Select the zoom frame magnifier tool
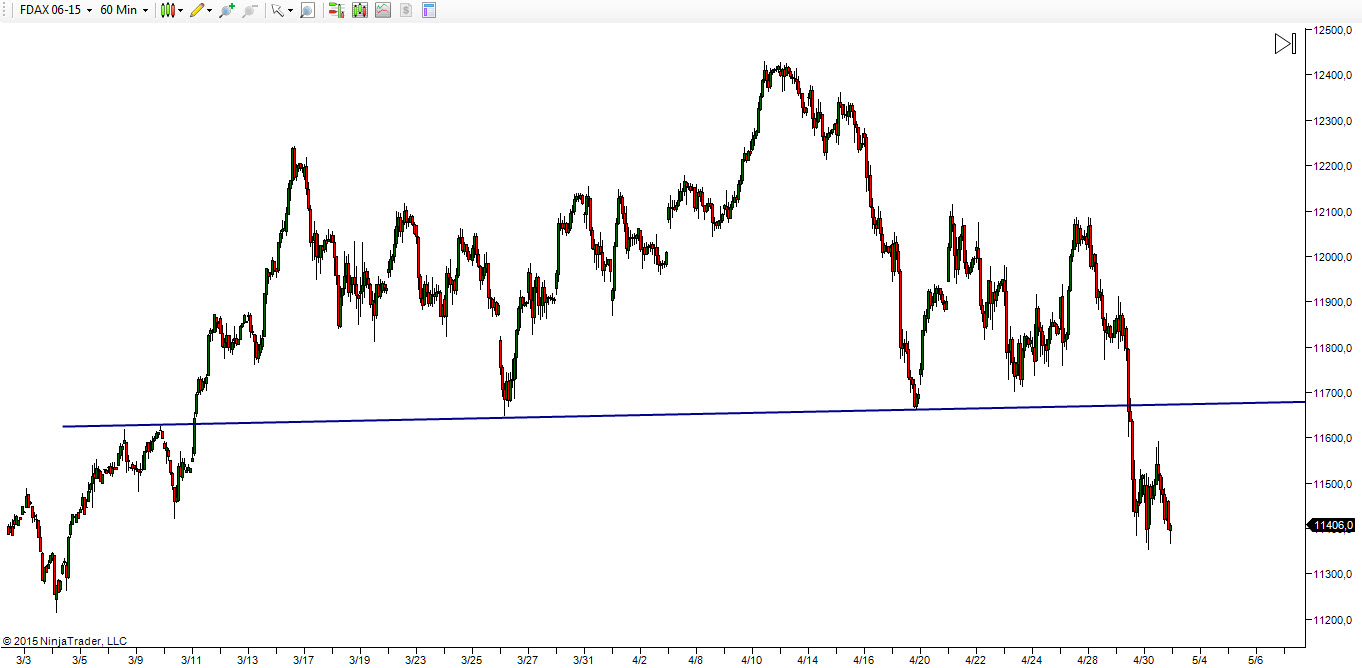The image size is (1362, 668). 307,10
